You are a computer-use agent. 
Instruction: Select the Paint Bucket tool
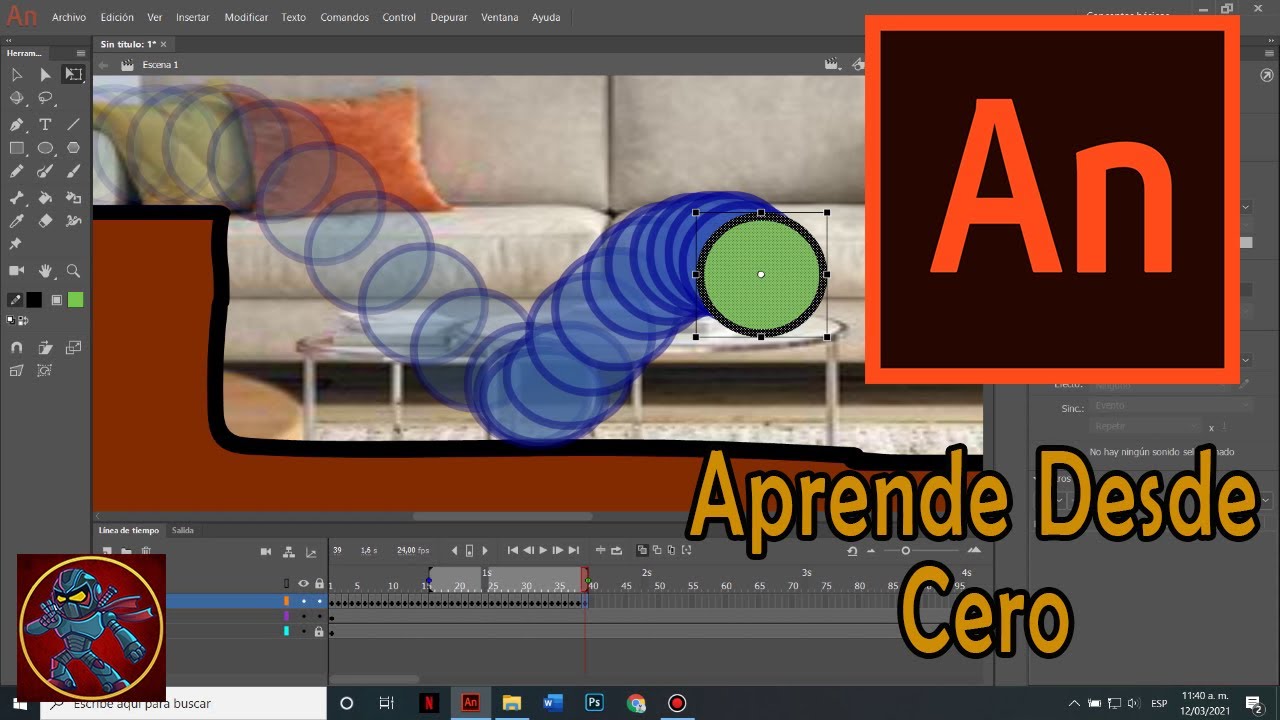45,198
